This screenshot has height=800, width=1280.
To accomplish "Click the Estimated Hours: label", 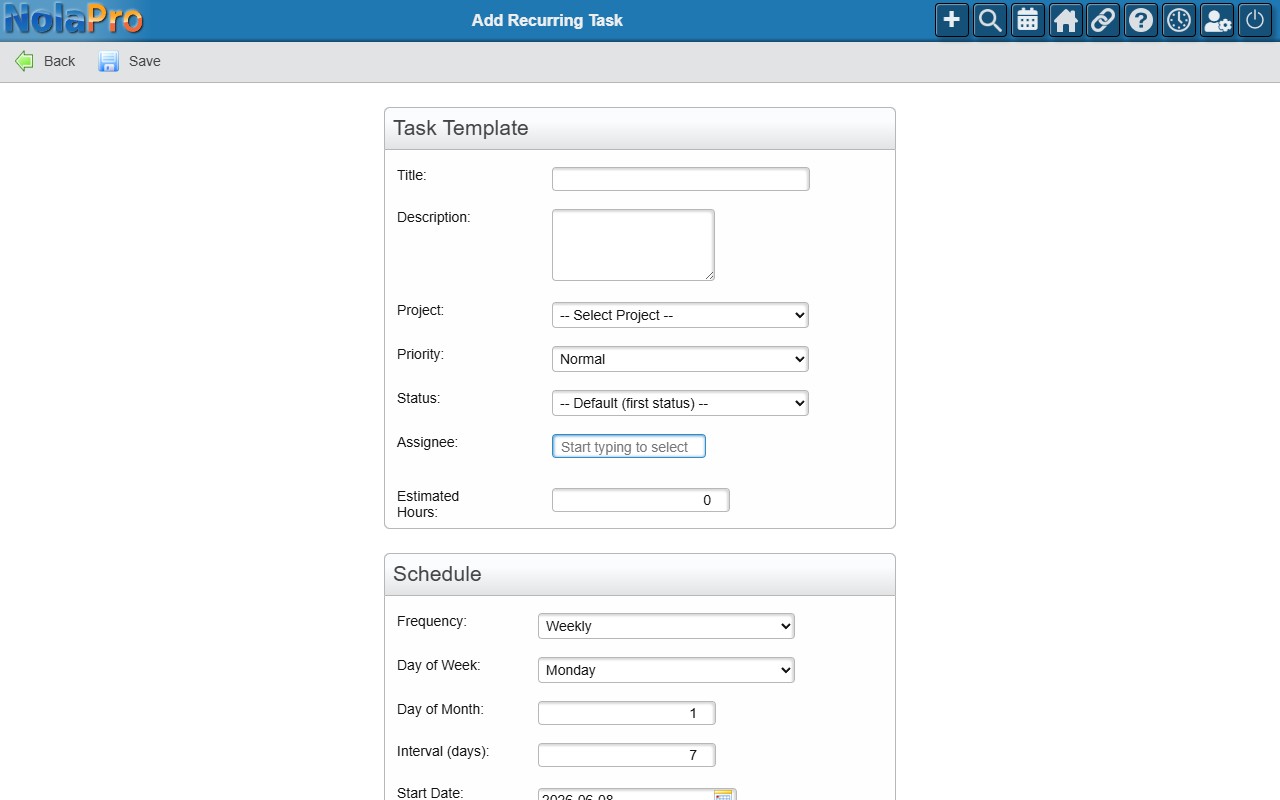I will (x=428, y=504).
